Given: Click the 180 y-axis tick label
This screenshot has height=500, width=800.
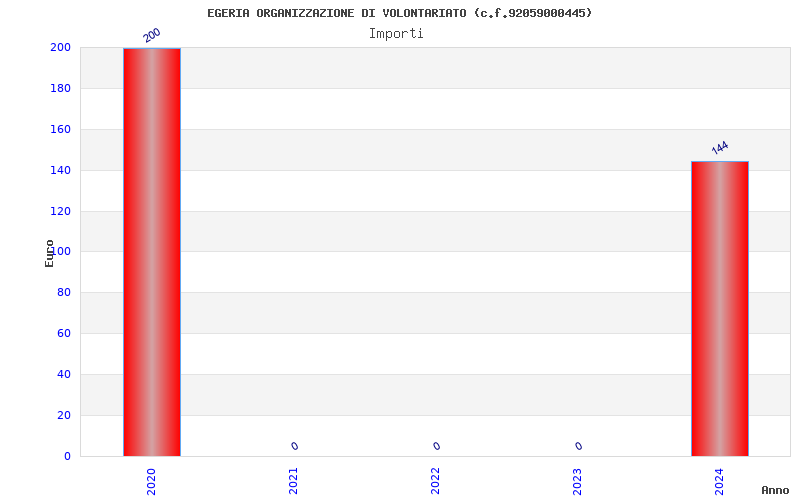Looking at the screenshot, I should coord(60,88).
